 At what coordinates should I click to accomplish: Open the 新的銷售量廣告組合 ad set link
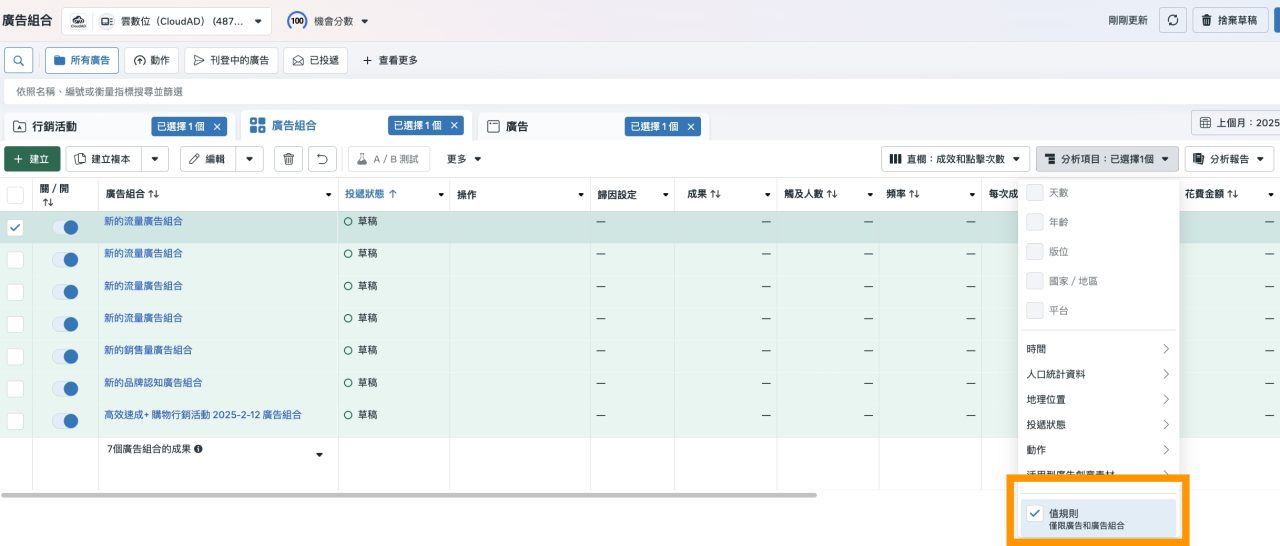[148, 350]
